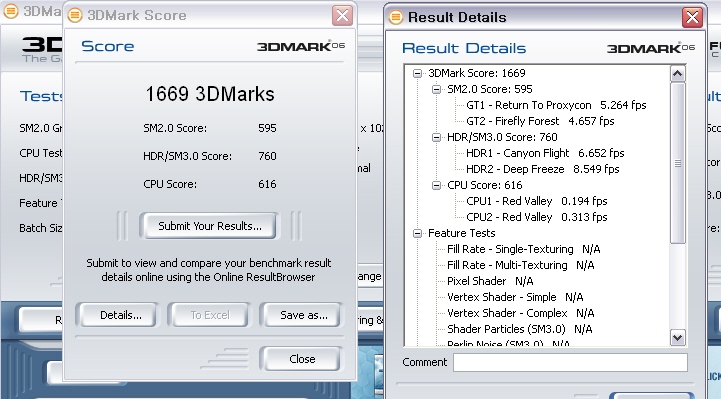Collapse the Feature Tests node
721x399 pixels.
point(418,234)
